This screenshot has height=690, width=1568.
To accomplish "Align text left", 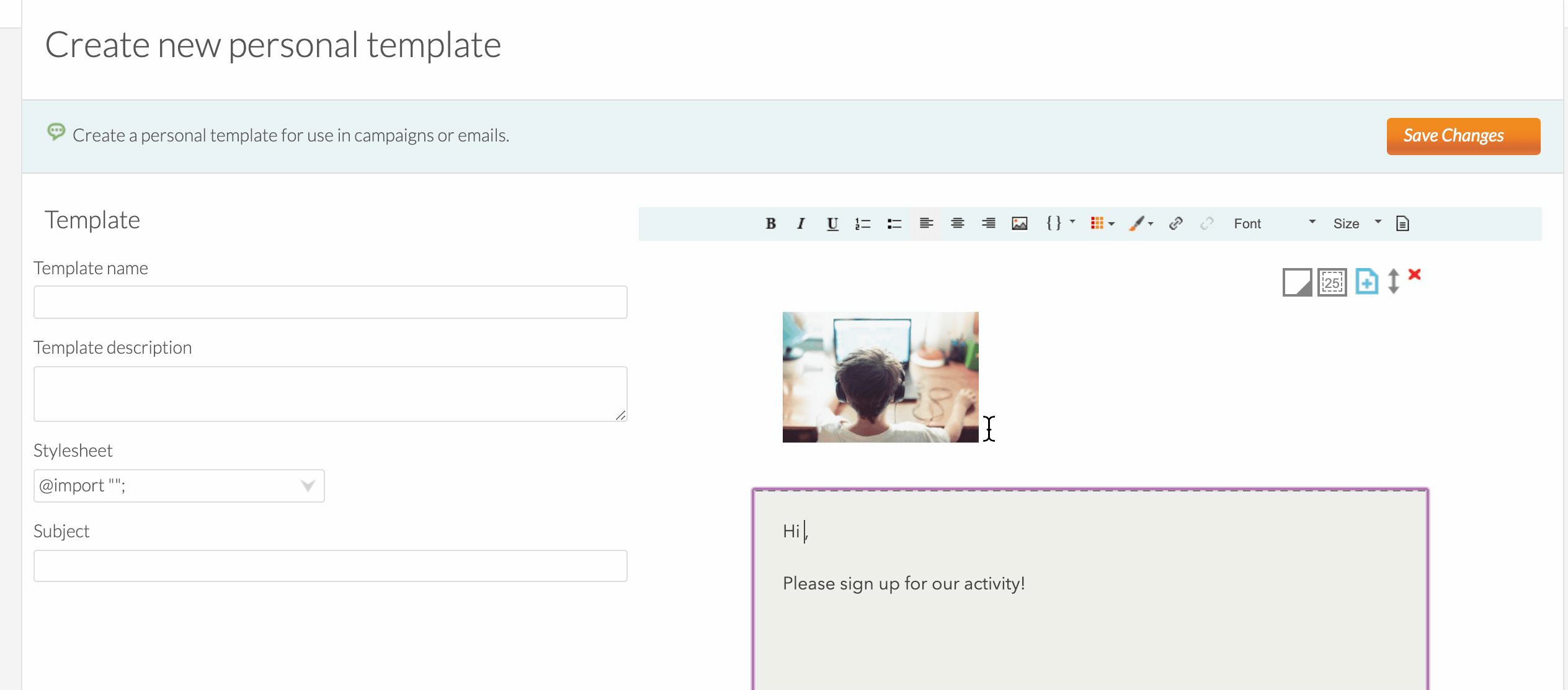I will [926, 223].
